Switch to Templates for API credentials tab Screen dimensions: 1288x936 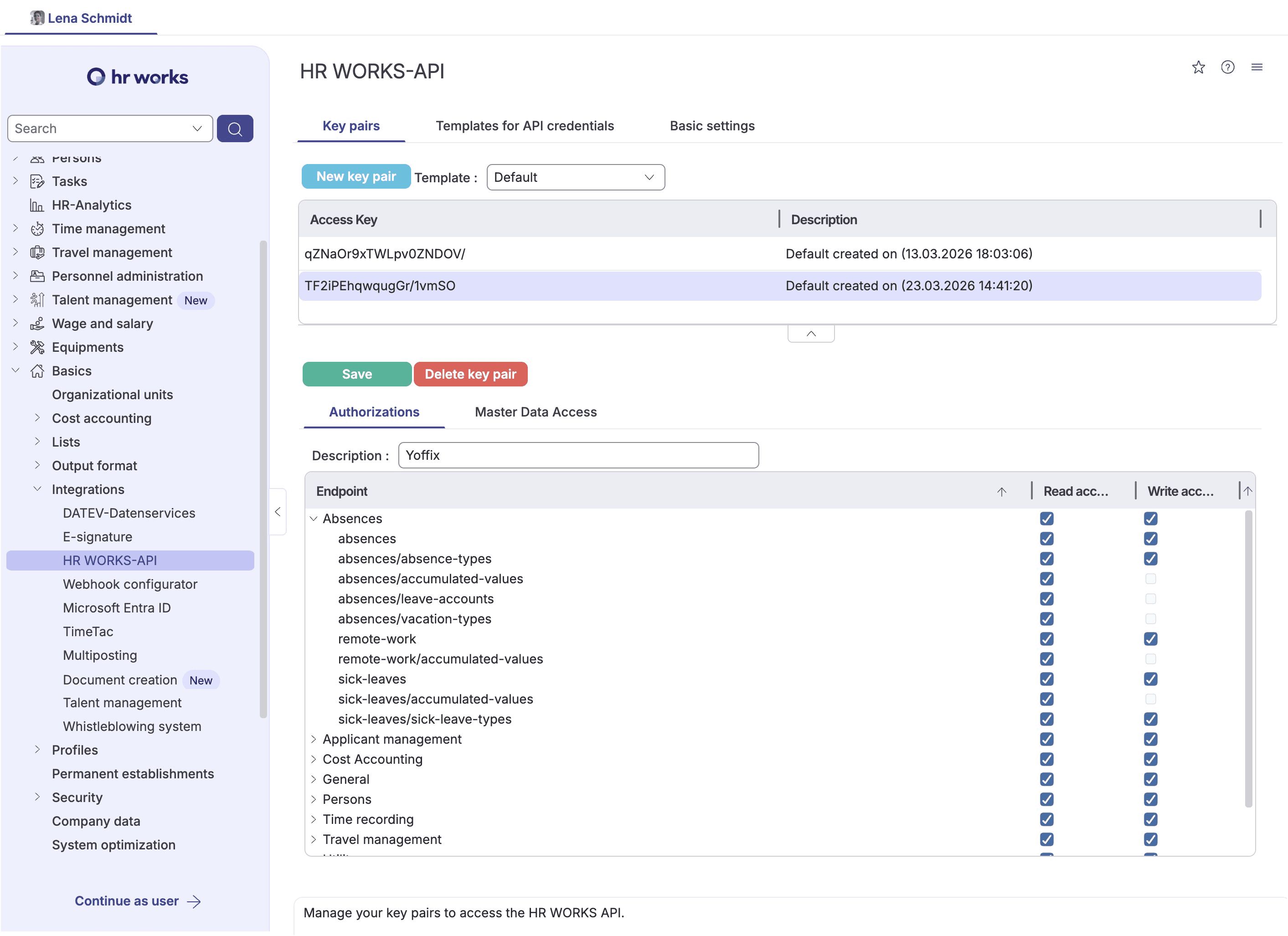[524, 126]
